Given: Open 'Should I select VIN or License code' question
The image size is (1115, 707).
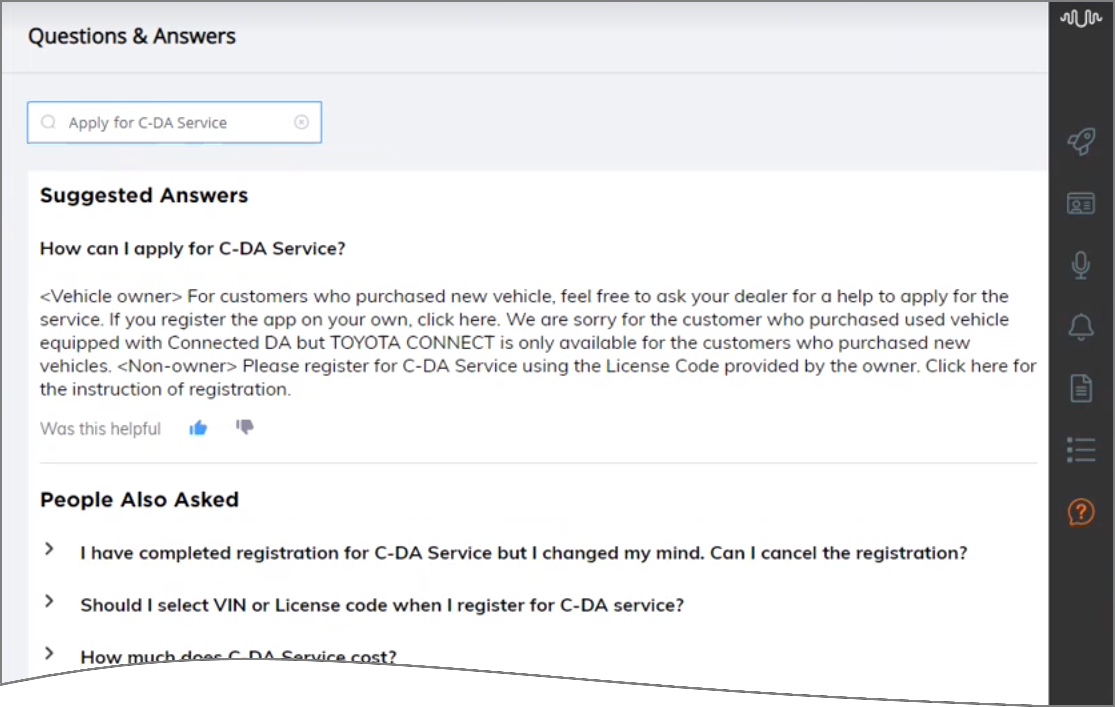Looking at the screenshot, I should [x=382, y=605].
